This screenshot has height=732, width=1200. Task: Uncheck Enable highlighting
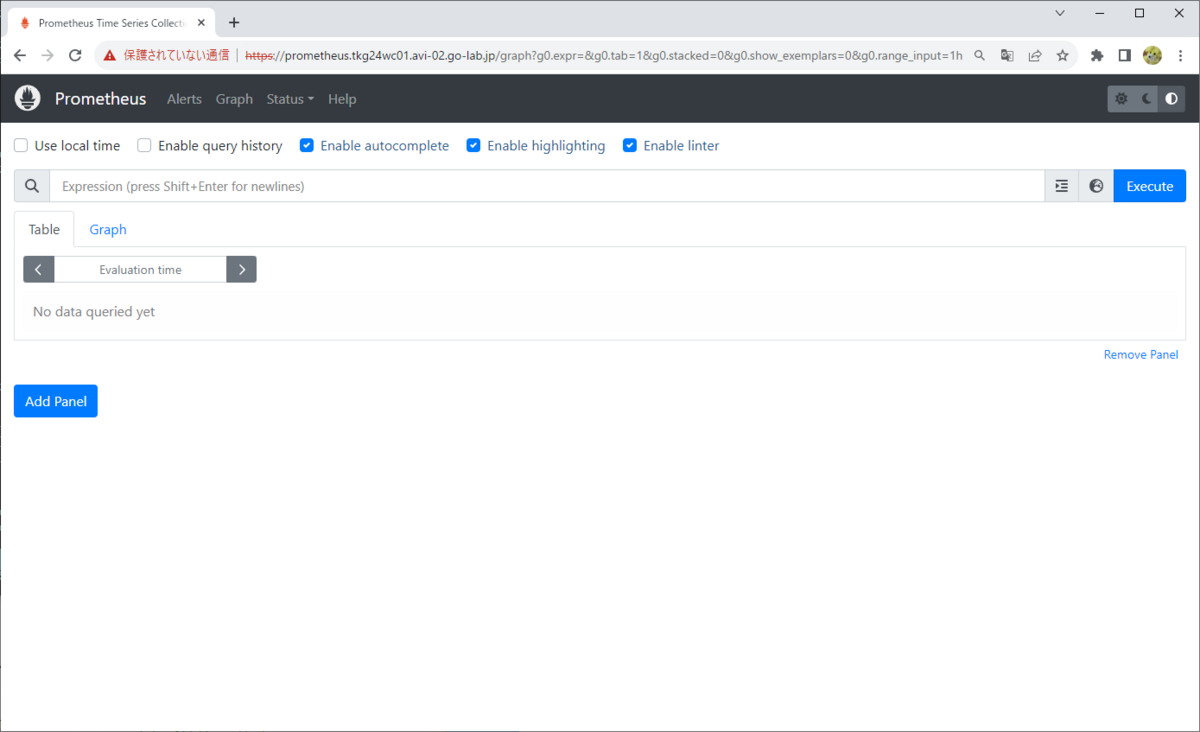474,146
